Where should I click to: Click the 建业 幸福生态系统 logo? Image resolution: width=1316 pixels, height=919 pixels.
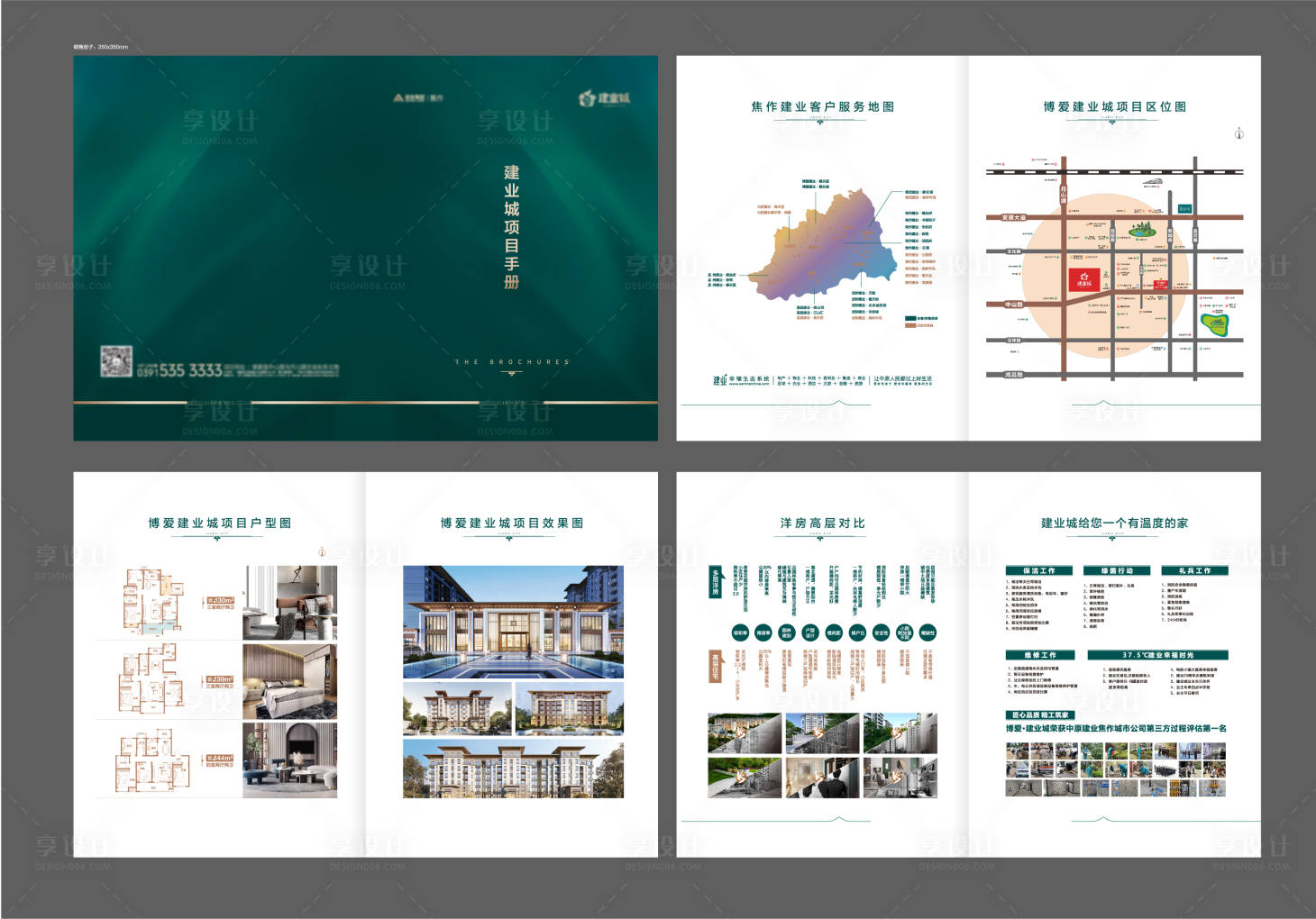(x=743, y=380)
